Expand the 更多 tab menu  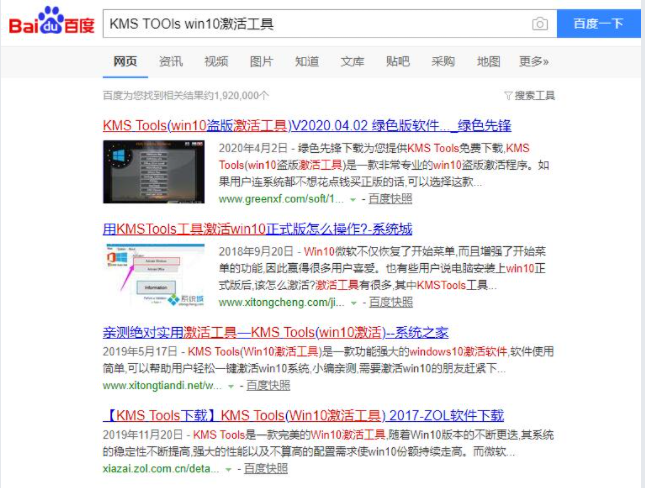tap(533, 62)
